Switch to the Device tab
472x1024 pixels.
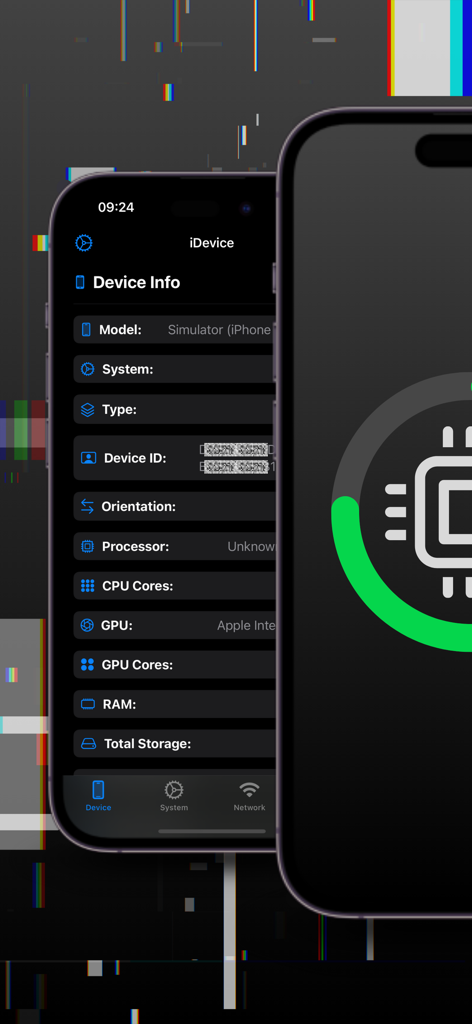coord(99,795)
